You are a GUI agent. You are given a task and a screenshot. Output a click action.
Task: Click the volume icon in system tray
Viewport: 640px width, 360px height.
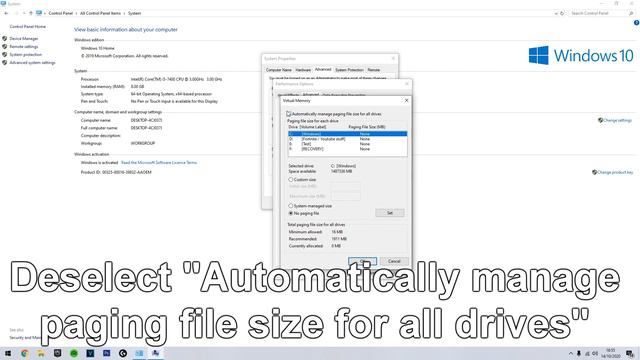click(595, 353)
